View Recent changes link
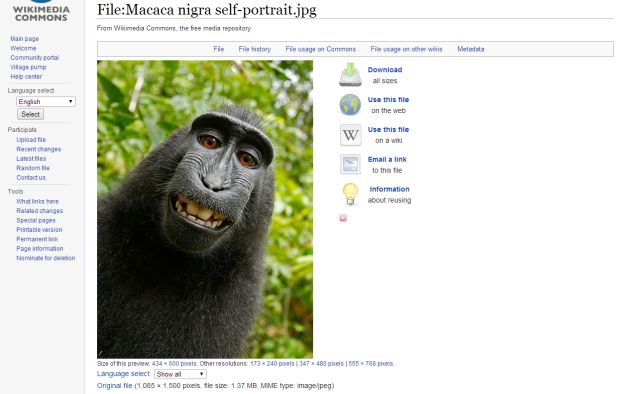The width and height of the screenshot is (625, 394). pos(38,149)
